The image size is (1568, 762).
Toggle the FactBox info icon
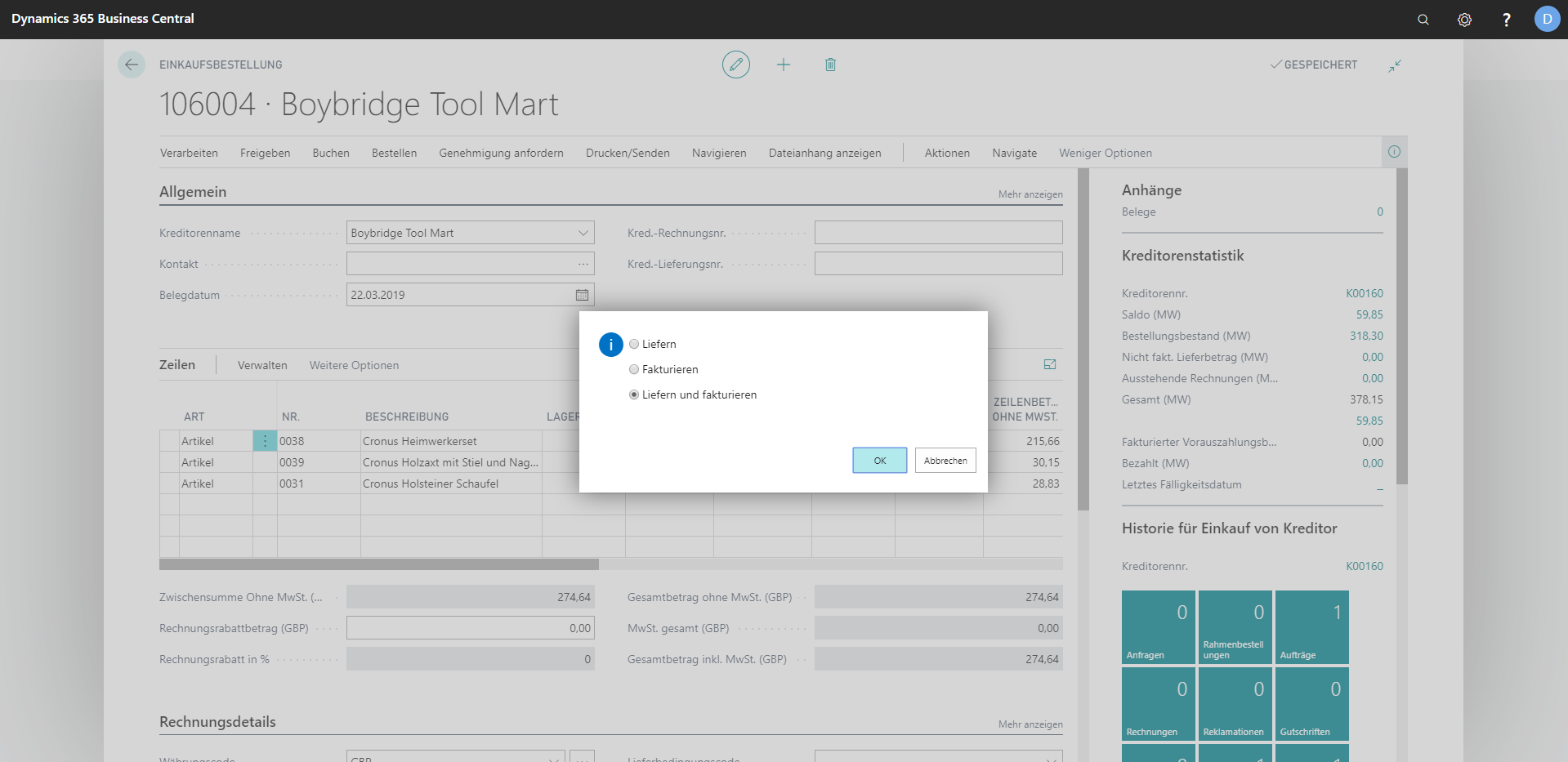[x=1394, y=152]
